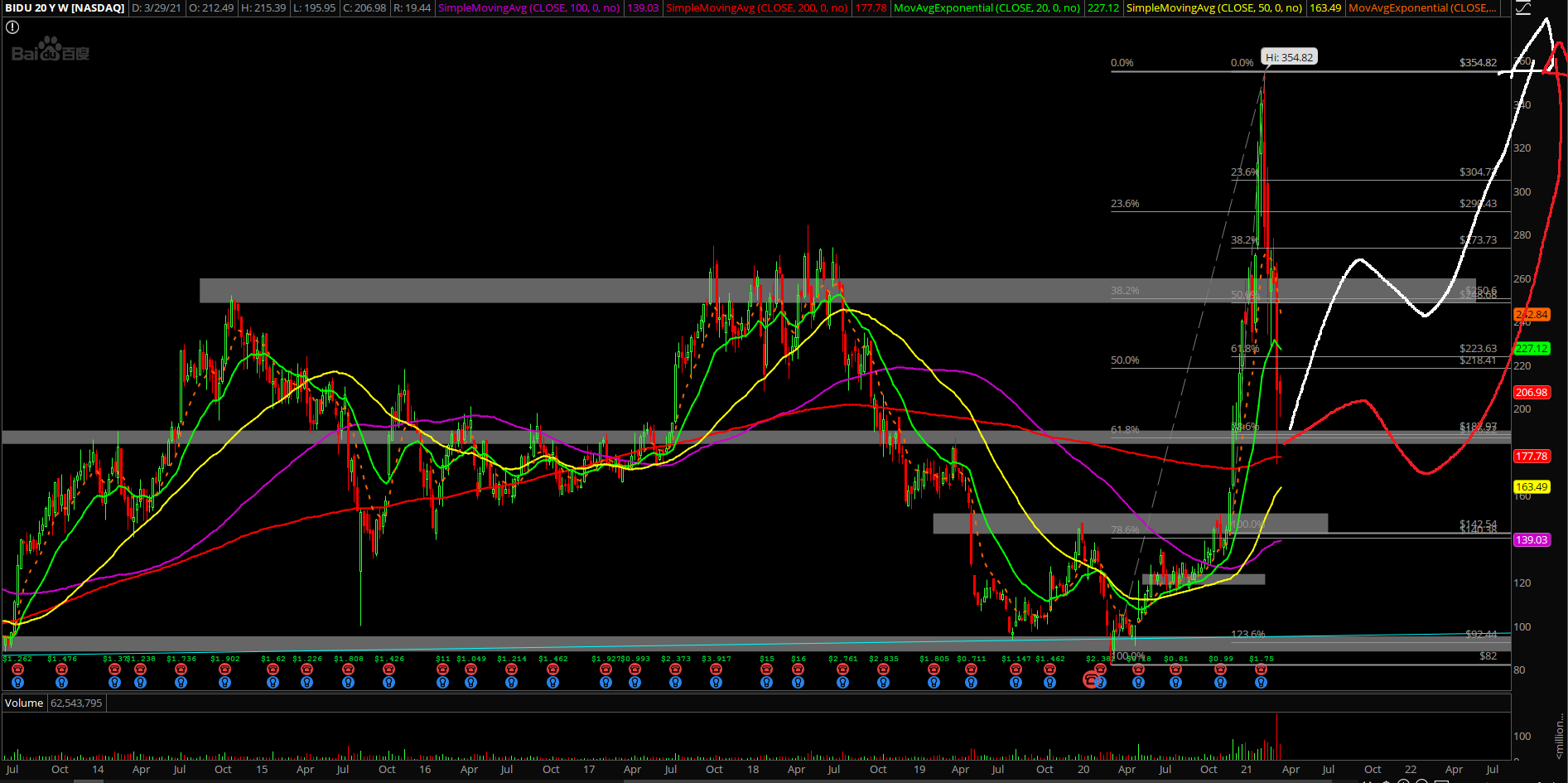
Task: Click the volume value 62,543,795
Action: coord(76,703)
